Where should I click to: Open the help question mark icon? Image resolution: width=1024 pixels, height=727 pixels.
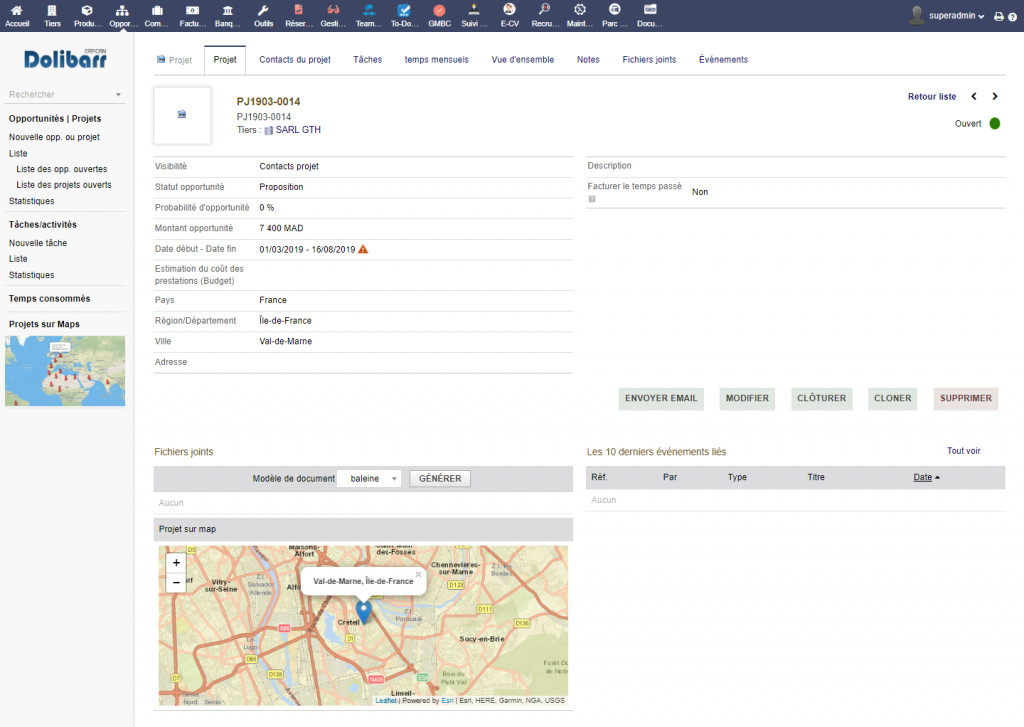tap(1012, 17)
